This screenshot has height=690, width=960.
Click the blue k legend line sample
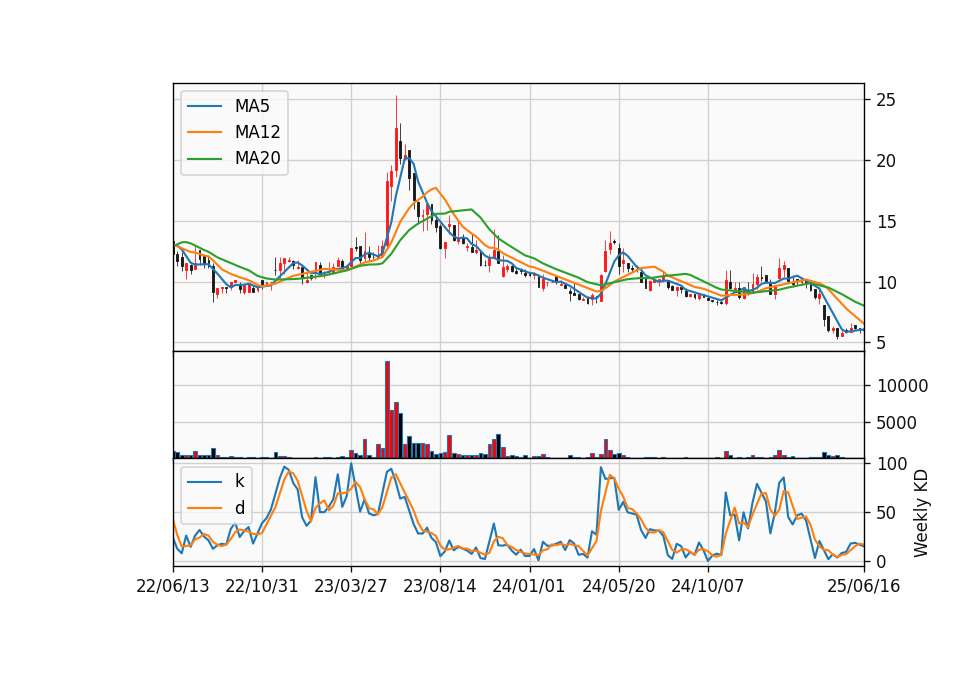tap(204, 482)
